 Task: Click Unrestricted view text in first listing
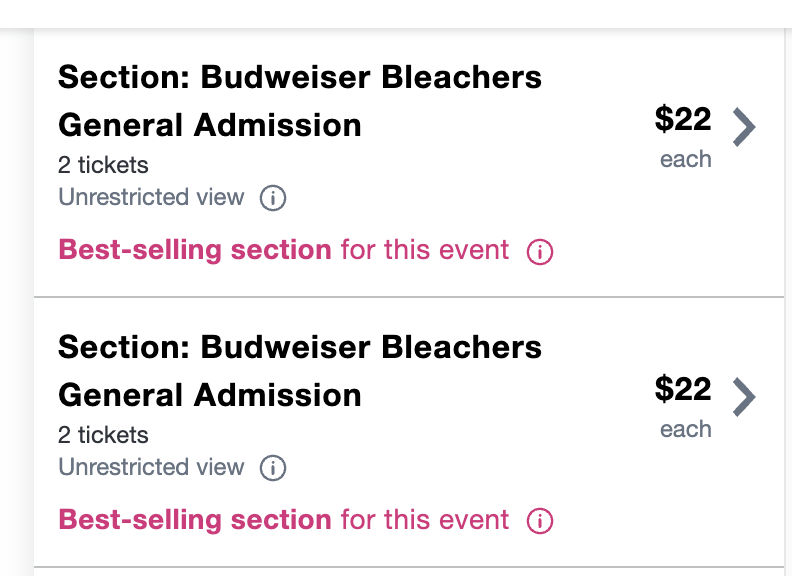pos(151,197)
